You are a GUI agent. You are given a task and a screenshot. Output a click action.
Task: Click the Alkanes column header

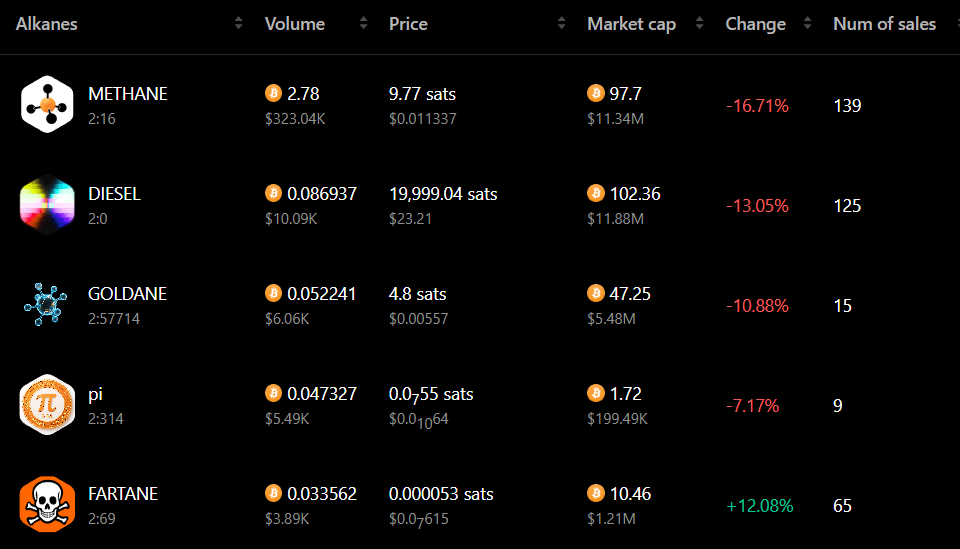coord(47,24)
